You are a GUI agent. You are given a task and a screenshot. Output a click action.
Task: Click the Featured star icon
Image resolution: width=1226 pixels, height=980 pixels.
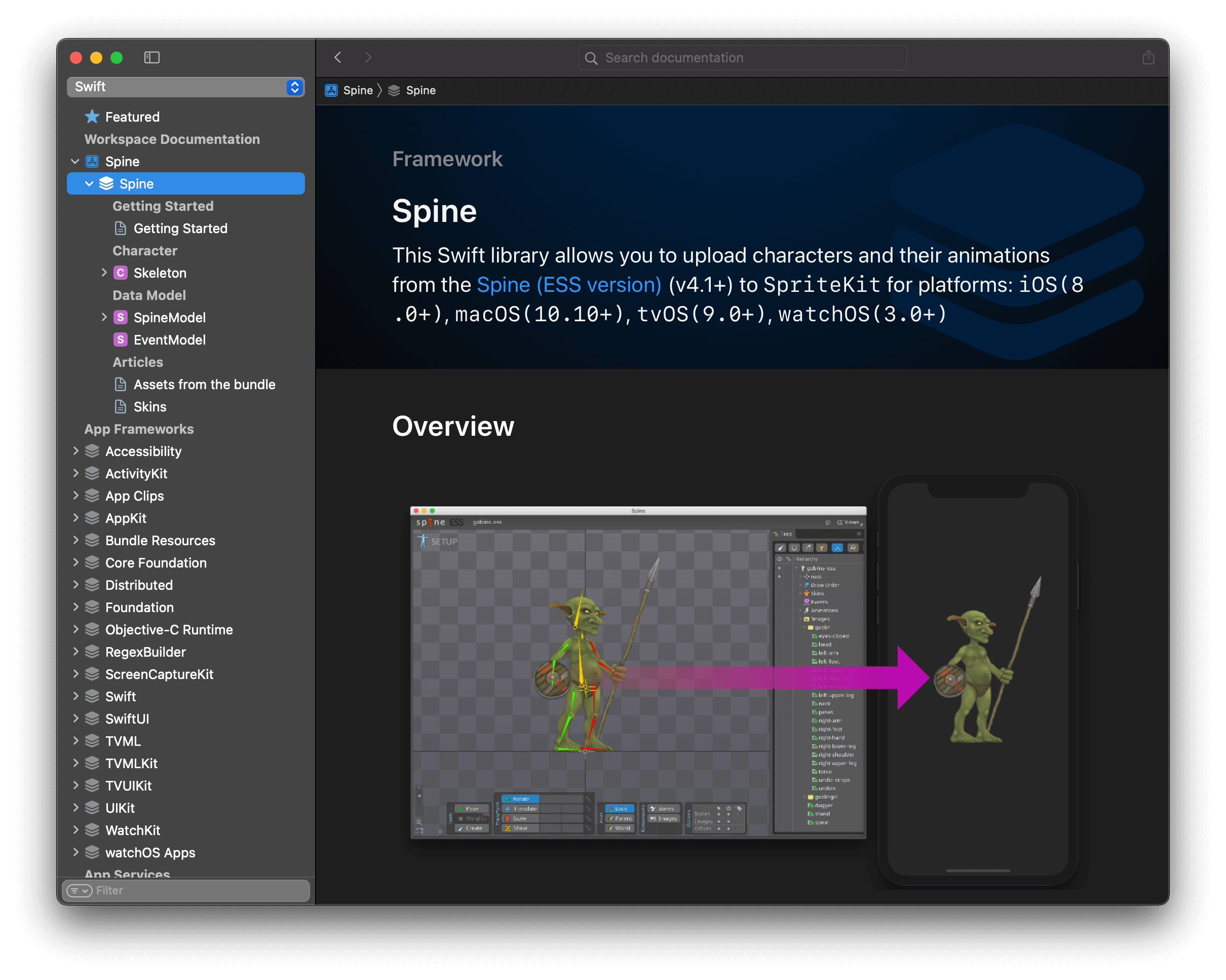click(x=92, y=117)
